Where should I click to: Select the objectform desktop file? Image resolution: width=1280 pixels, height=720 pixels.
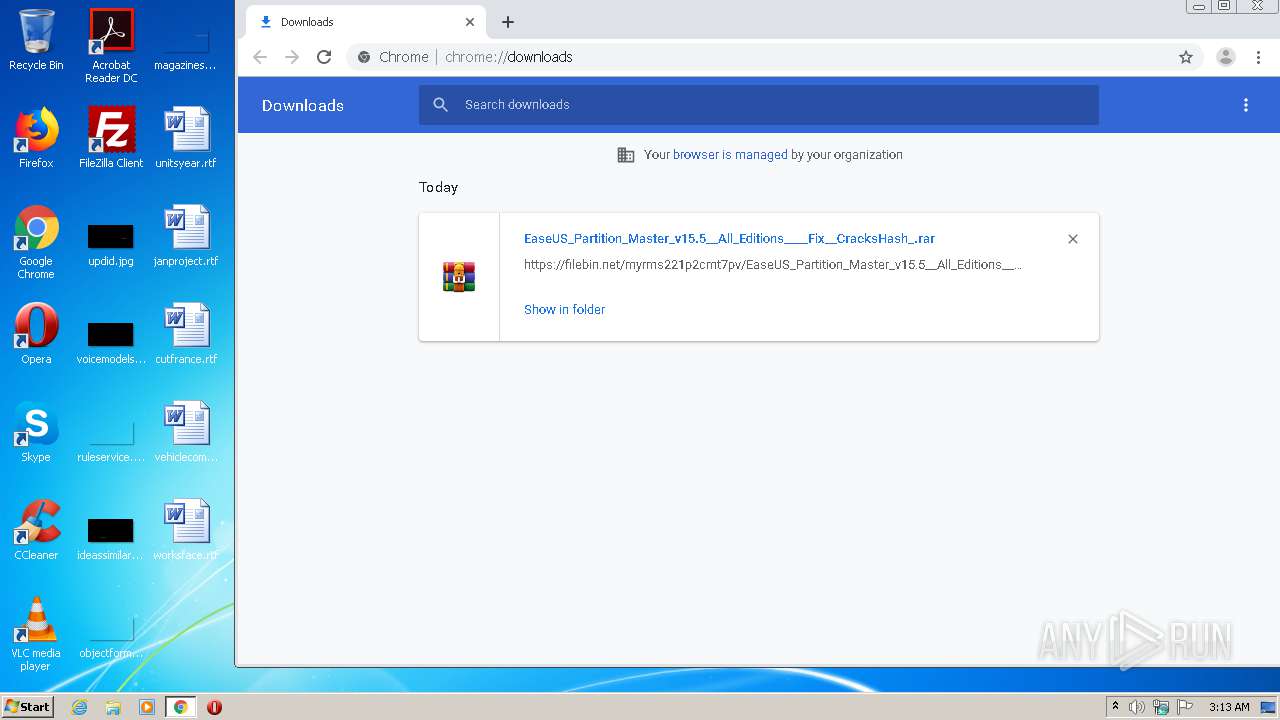click(111, 636)
